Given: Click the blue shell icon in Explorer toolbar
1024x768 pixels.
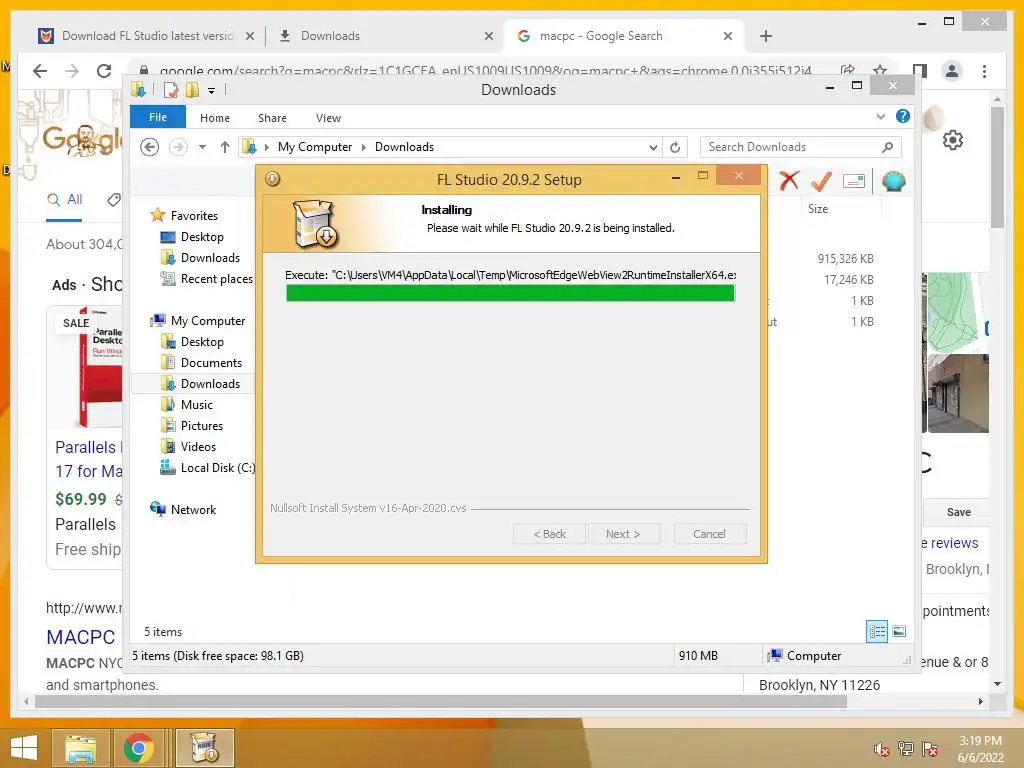Looking at the screenshot, I should coord(893,181).
